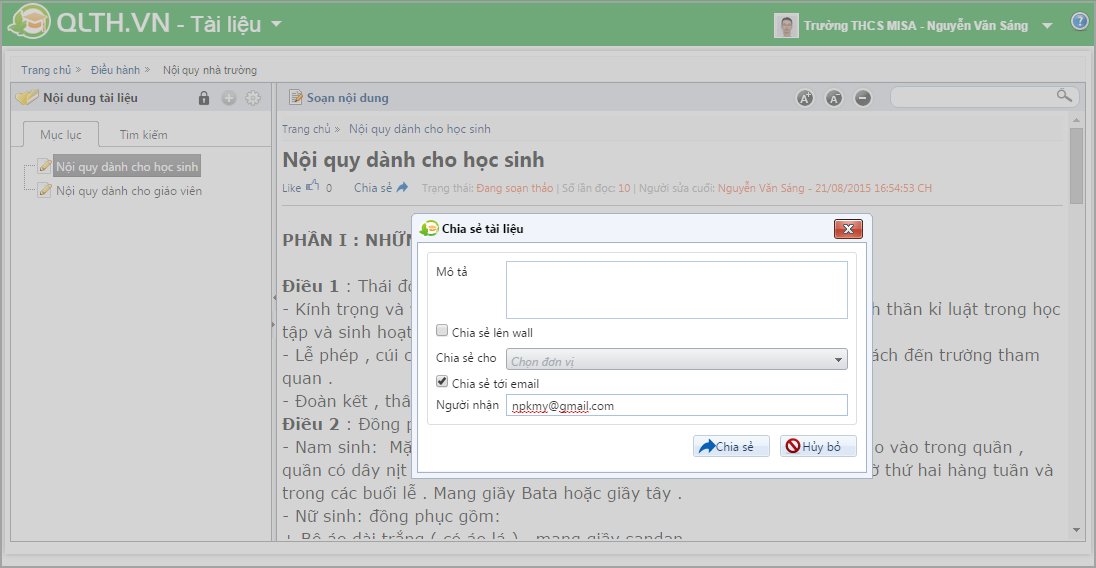Image resolution: width=1096 pixels, height=568 pixels.
Task: Select the Mục lục tab
Action: coord(61,134)
